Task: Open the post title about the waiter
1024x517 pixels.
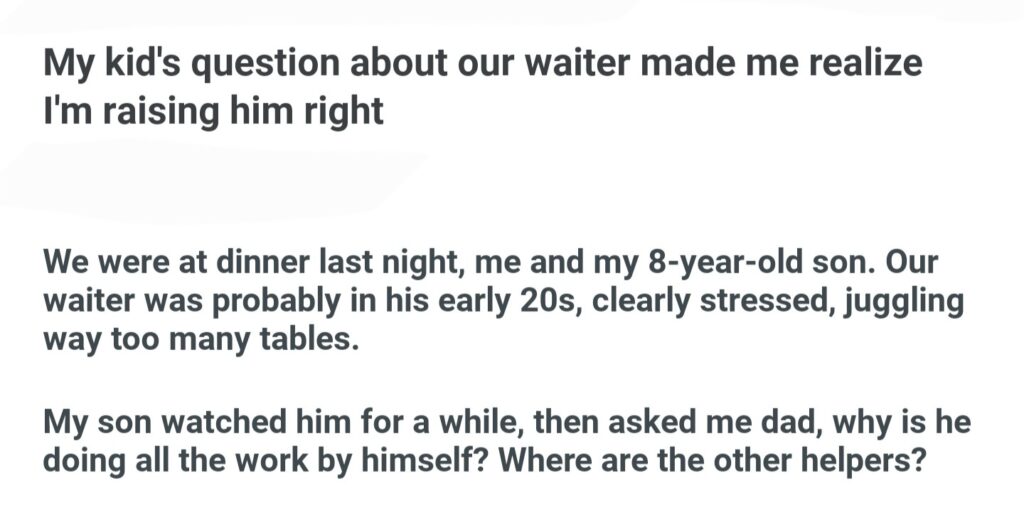Action: 480,65
